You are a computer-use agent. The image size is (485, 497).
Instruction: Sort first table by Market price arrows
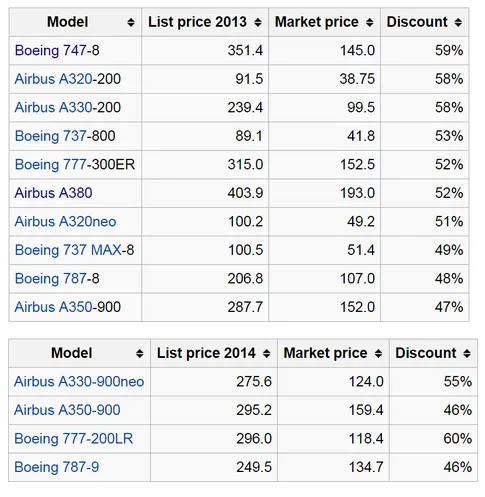click(369, 23)
